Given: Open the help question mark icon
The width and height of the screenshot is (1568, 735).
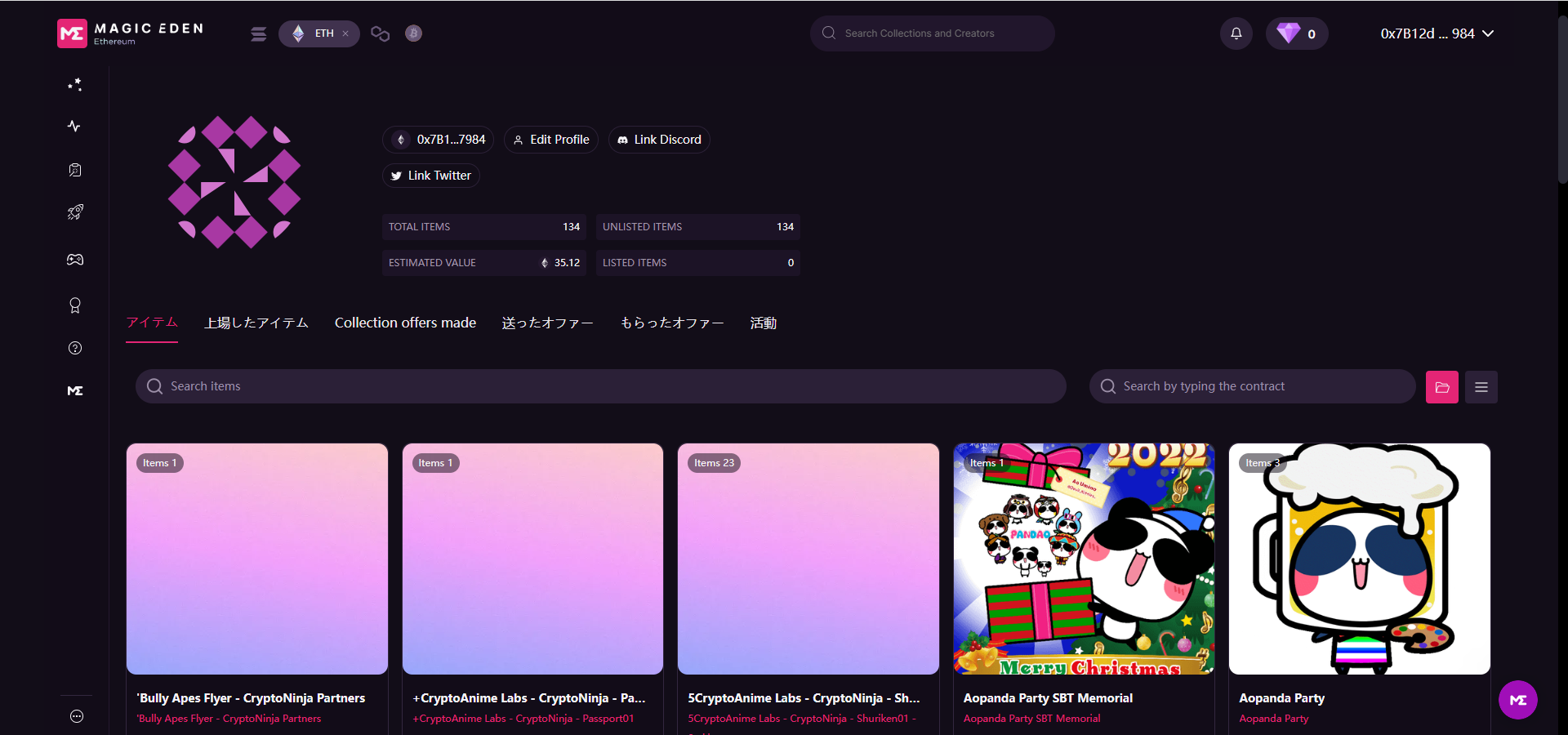Looking at the screenshot, I should point(75,348).
